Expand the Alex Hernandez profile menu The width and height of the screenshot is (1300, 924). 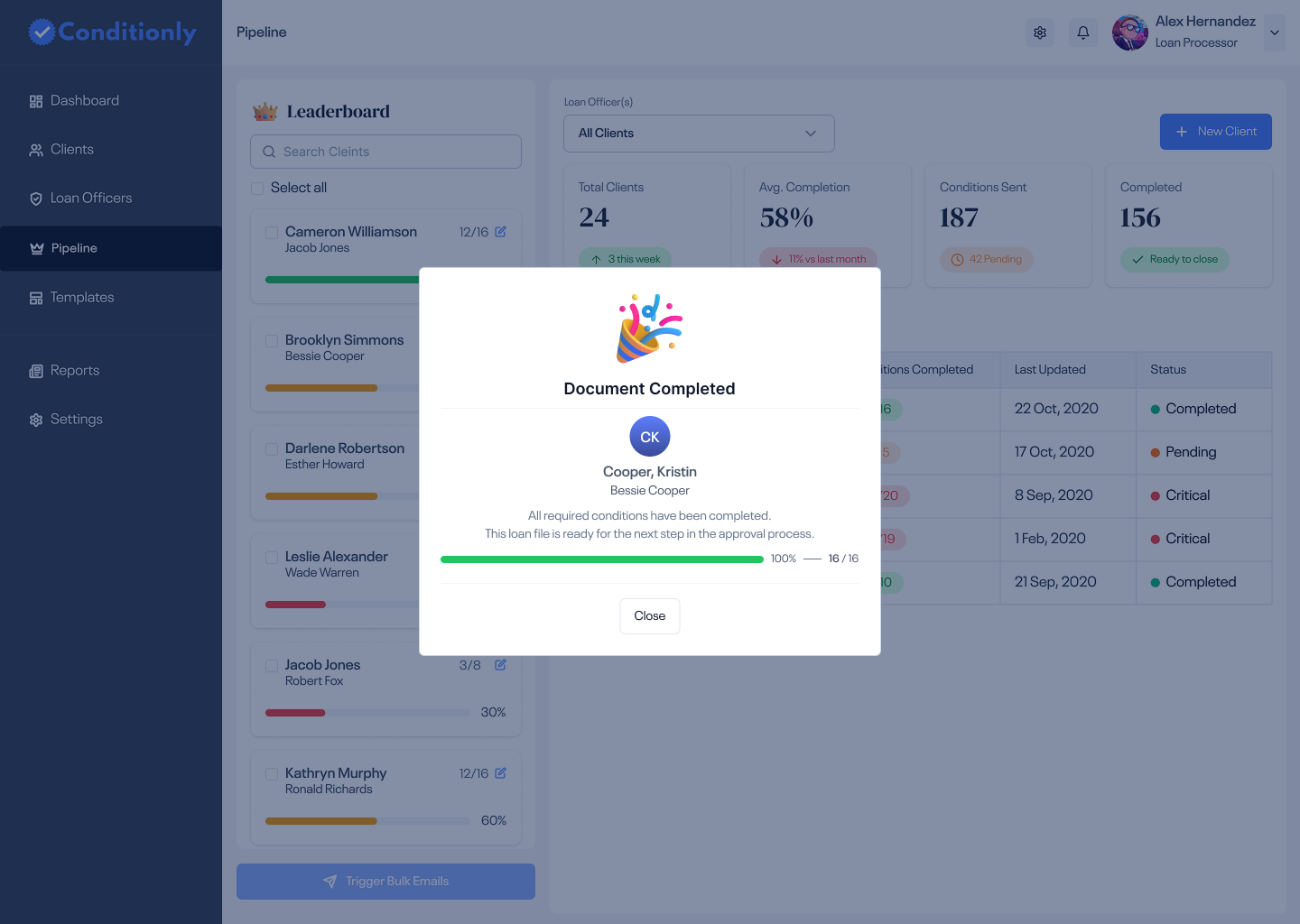point(1274,32)
